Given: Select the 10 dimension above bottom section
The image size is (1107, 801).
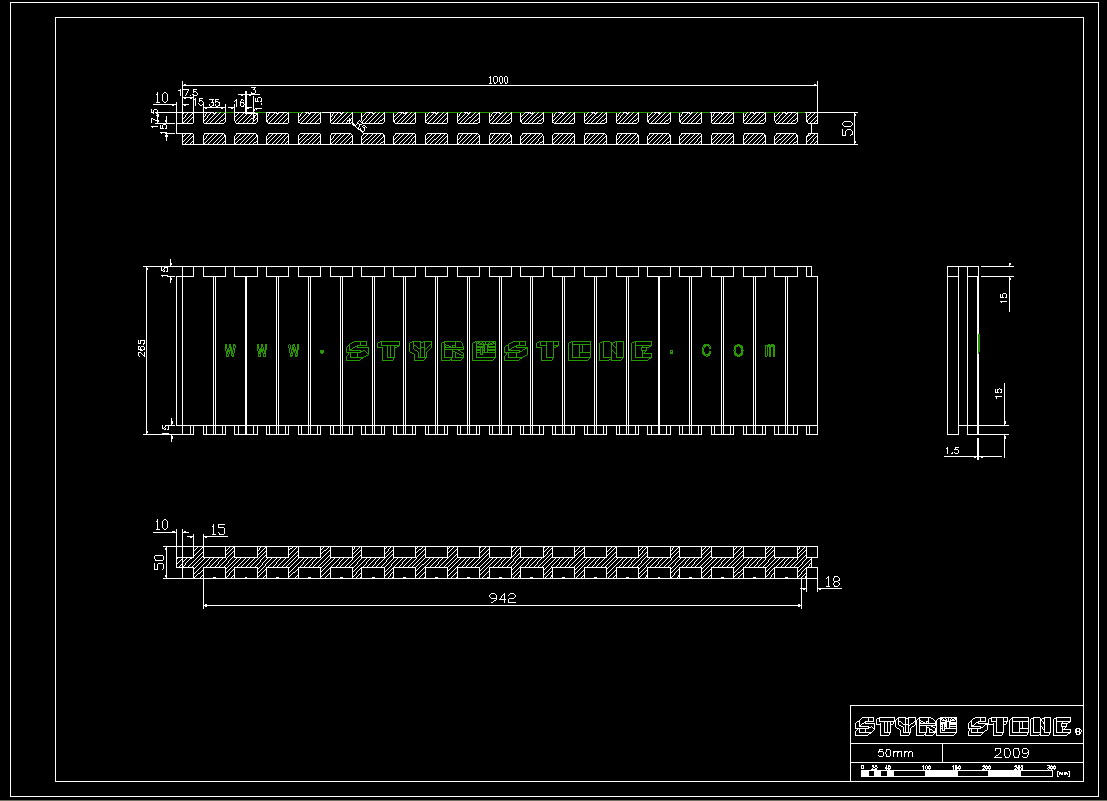Looking at the screenshot, I should tap(161, 525).
